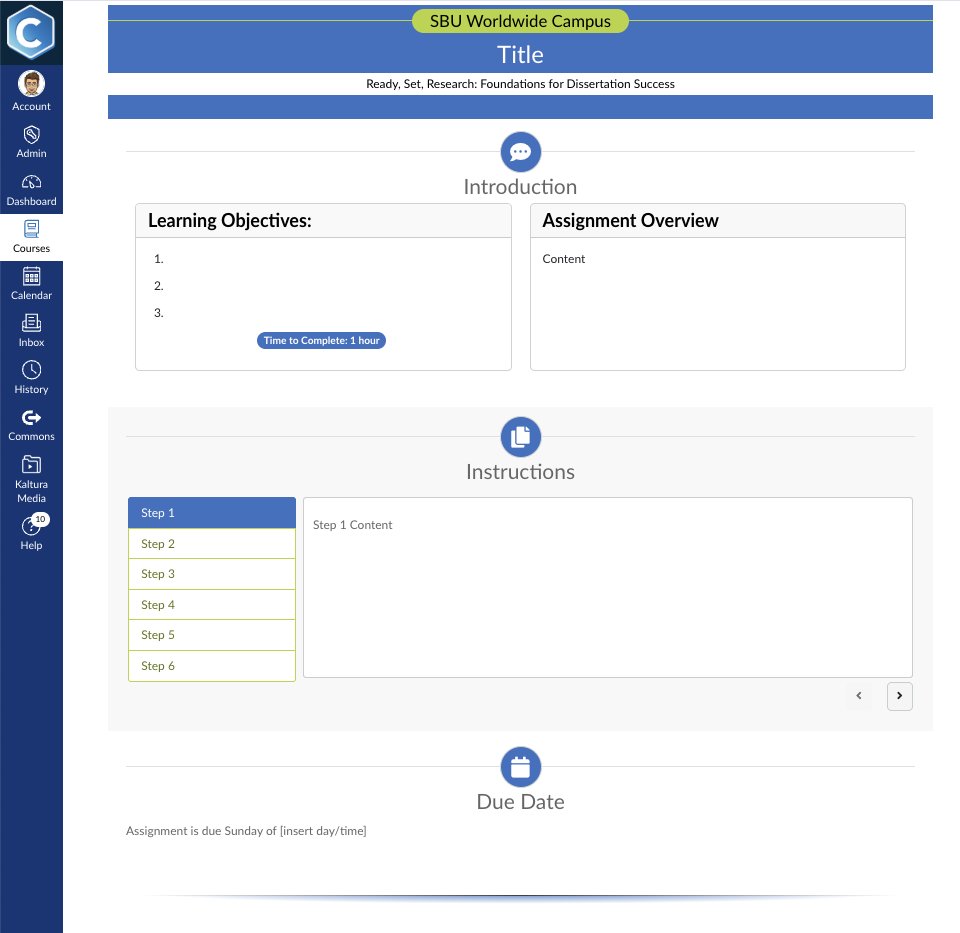This screenshot has height=933, width=960.
Task: Click the Introduction section heading
Action: click(x=520, y=187)
